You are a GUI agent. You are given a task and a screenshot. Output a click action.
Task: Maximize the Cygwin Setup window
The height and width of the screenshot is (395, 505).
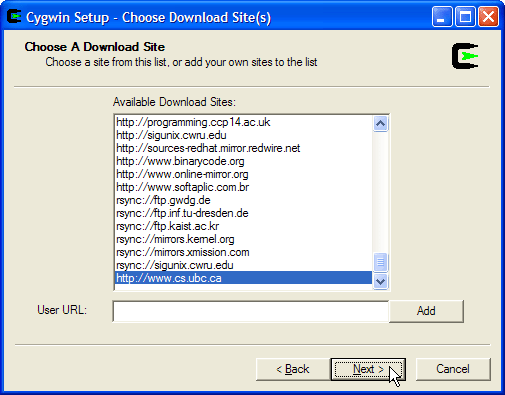[465, 17]
